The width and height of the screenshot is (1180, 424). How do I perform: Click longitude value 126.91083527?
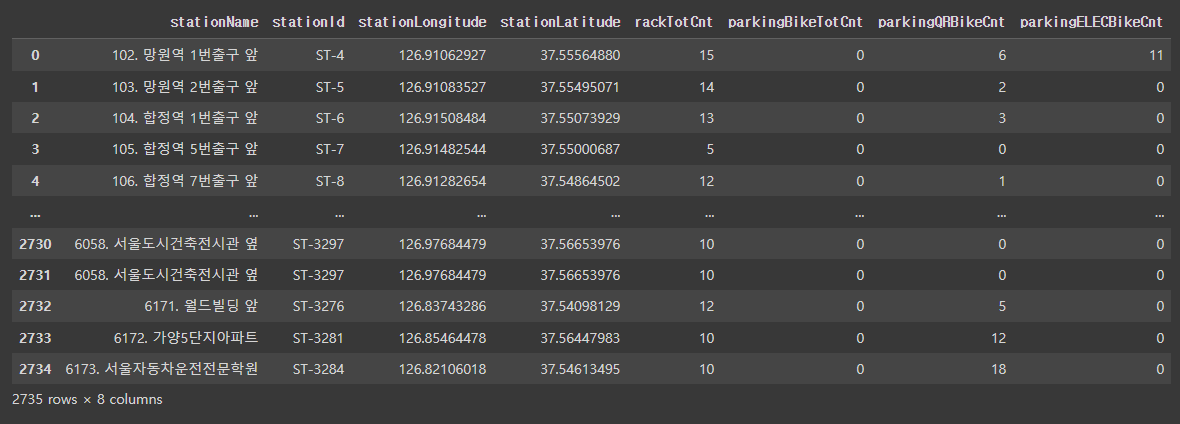pyautogui.click(x=442, y=87)
